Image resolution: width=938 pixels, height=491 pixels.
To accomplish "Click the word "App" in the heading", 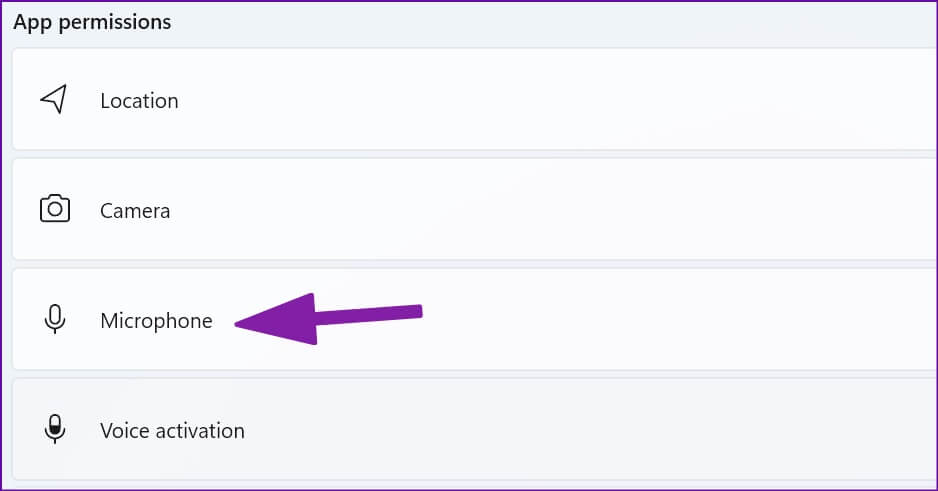I will click(32, 22).
